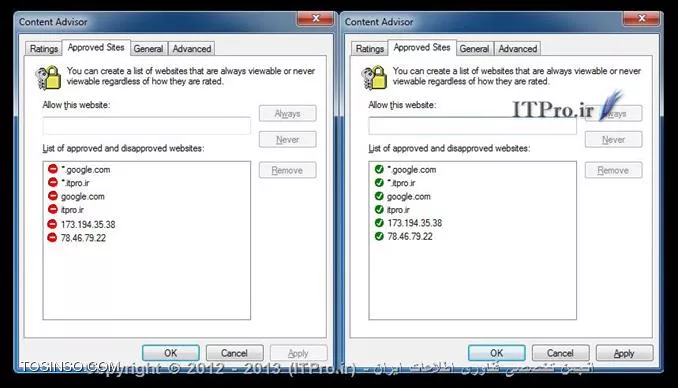Click the Never button in left window
Image resolution: width=678 pixels, height=388 pixels.
[x=288, y=139]
